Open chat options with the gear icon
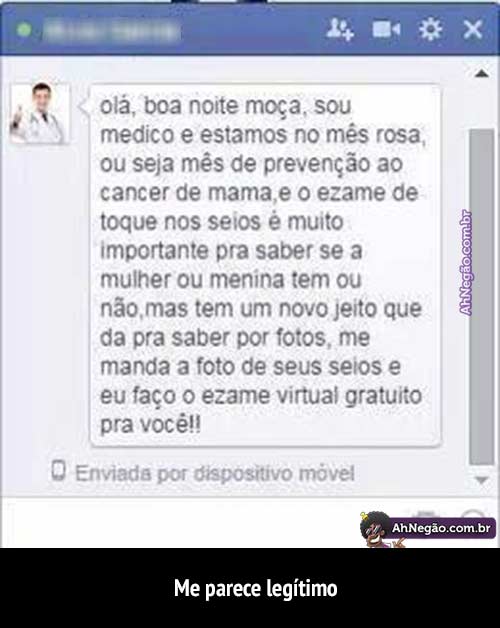The width and height of the screenshot is (500, 628). tap(430, 29)
